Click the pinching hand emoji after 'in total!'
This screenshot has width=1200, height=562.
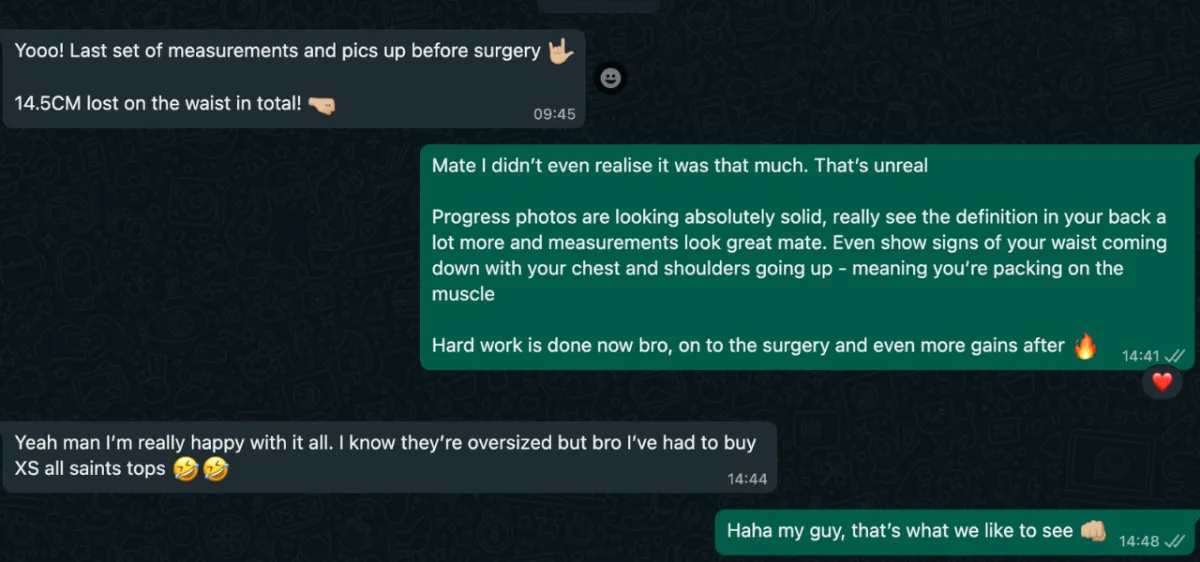click(321, 104)
